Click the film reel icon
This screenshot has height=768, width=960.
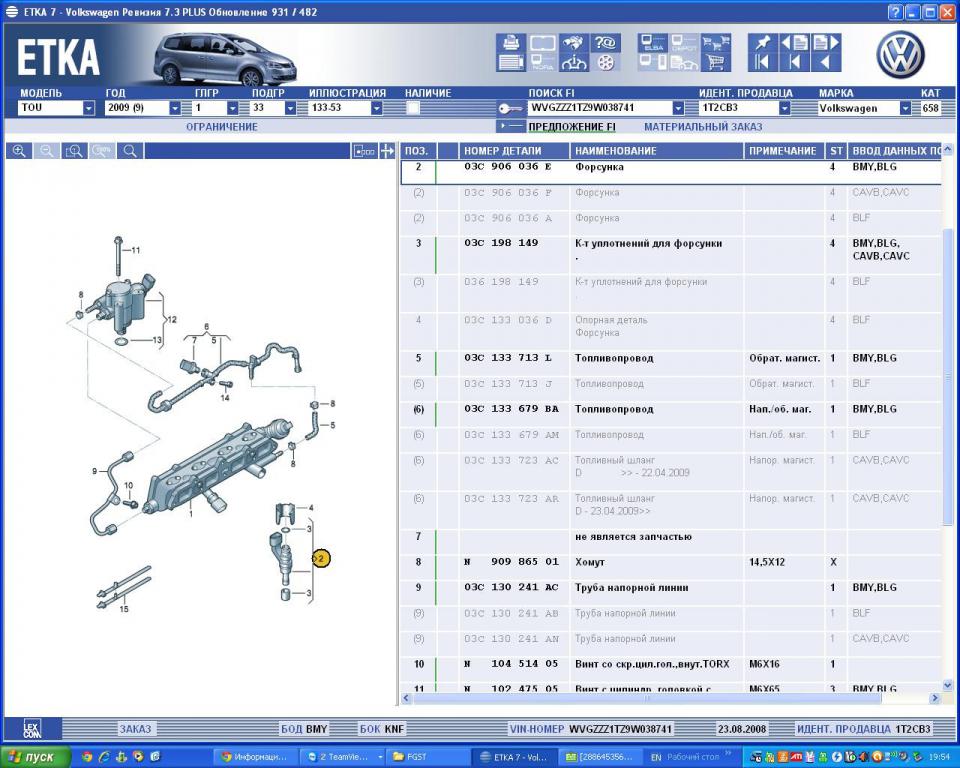(x=605, y=62)
